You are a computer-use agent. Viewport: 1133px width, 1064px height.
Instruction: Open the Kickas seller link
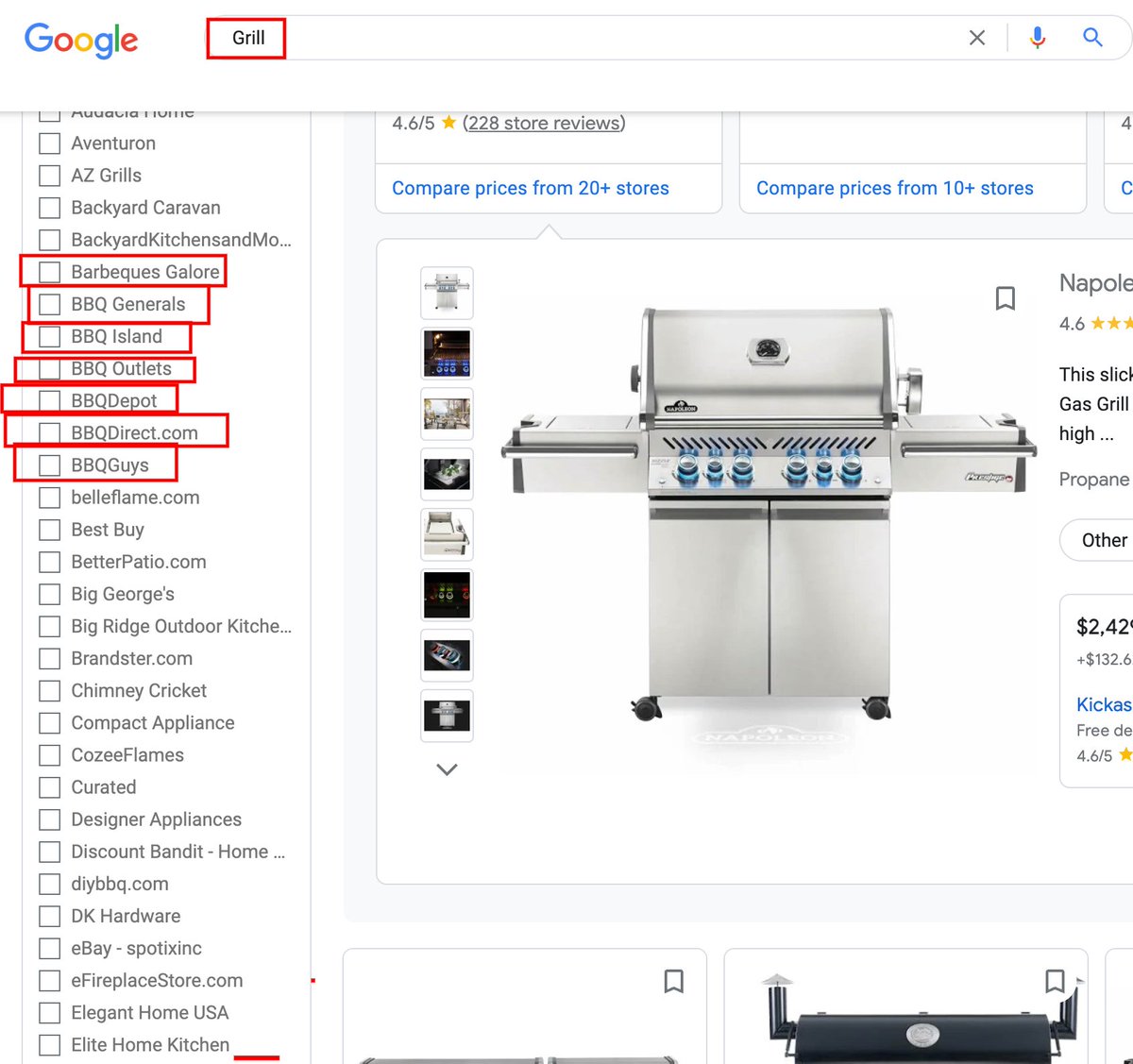(1104, 704)
